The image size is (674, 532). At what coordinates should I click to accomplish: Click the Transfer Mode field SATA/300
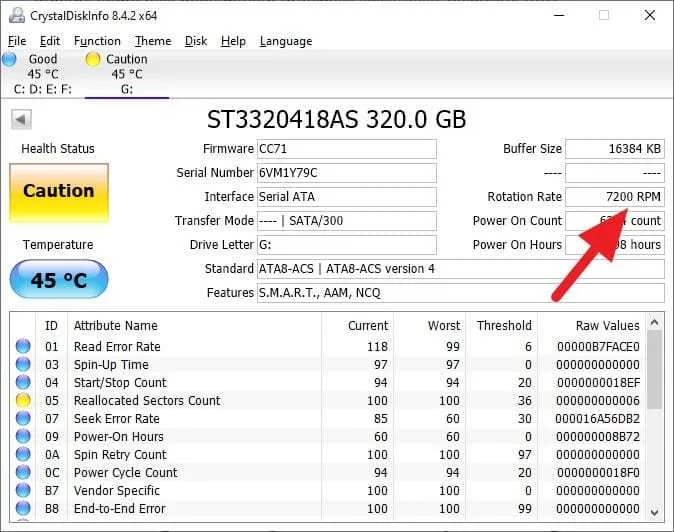[x=346, y=221]
